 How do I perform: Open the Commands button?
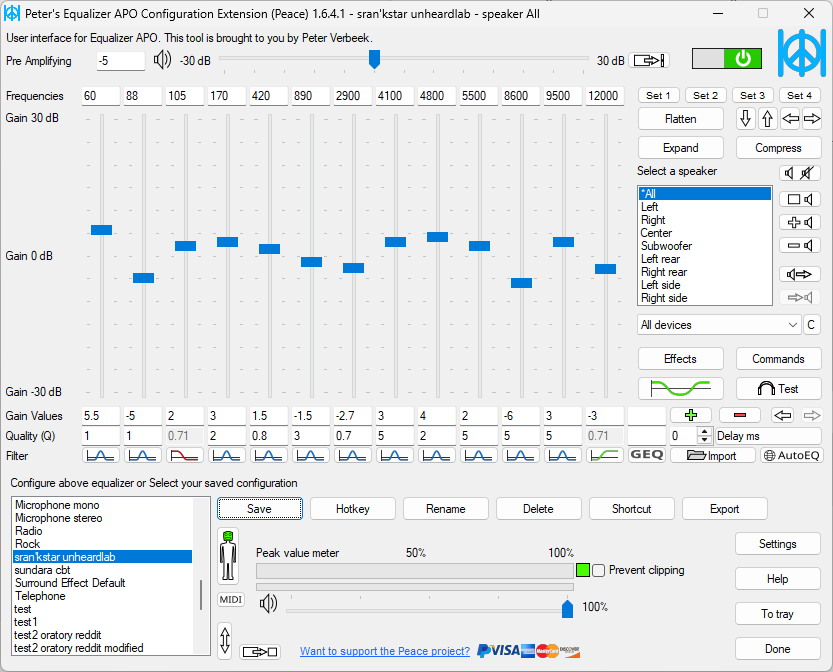(778, 359)
